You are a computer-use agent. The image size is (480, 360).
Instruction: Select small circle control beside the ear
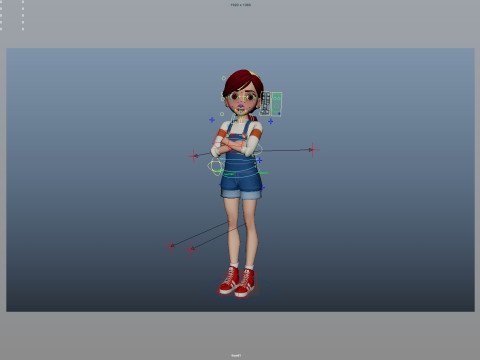tap(222, 99)
